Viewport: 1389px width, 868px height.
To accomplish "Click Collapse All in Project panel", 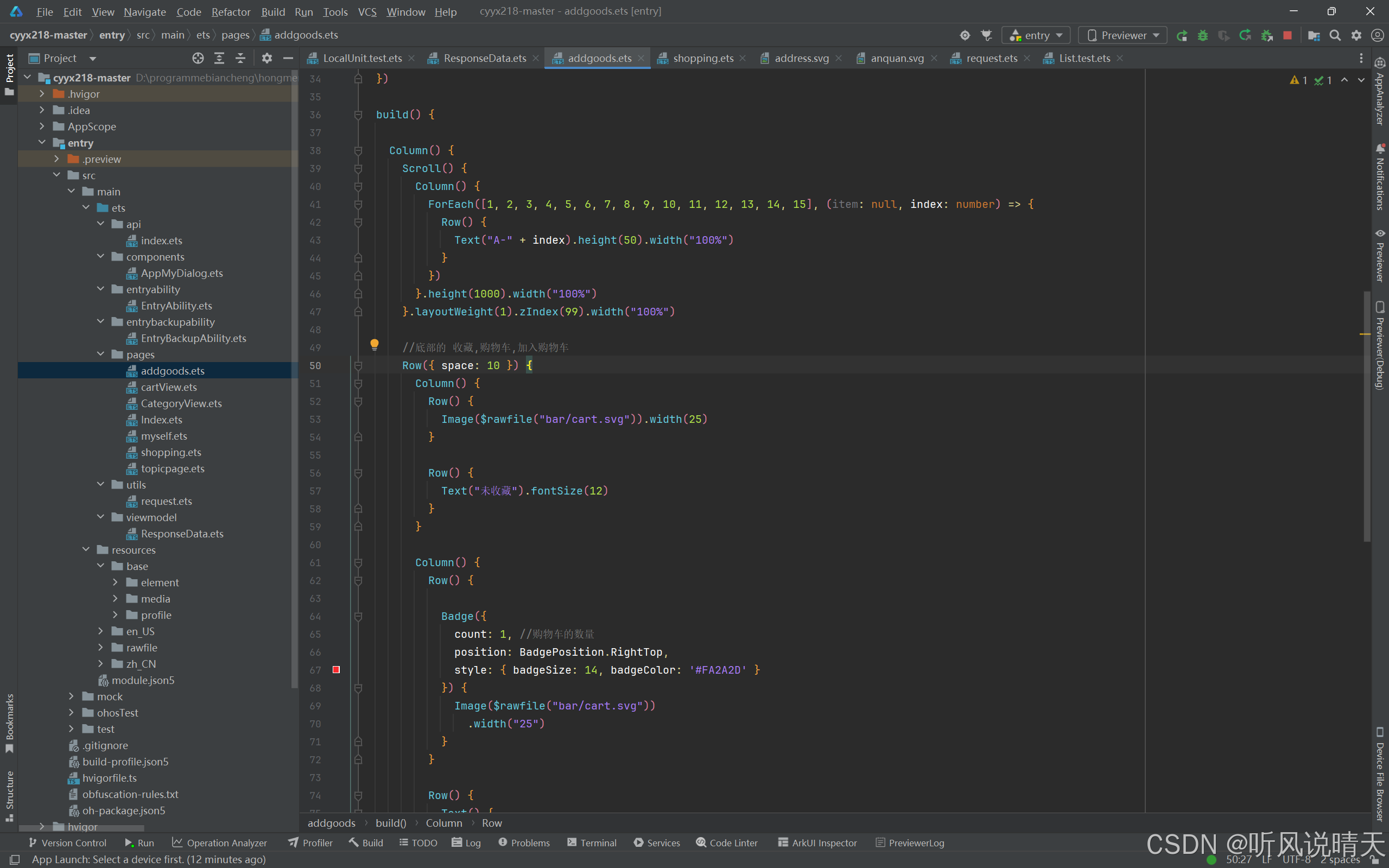I will click(x=240, y=58).
